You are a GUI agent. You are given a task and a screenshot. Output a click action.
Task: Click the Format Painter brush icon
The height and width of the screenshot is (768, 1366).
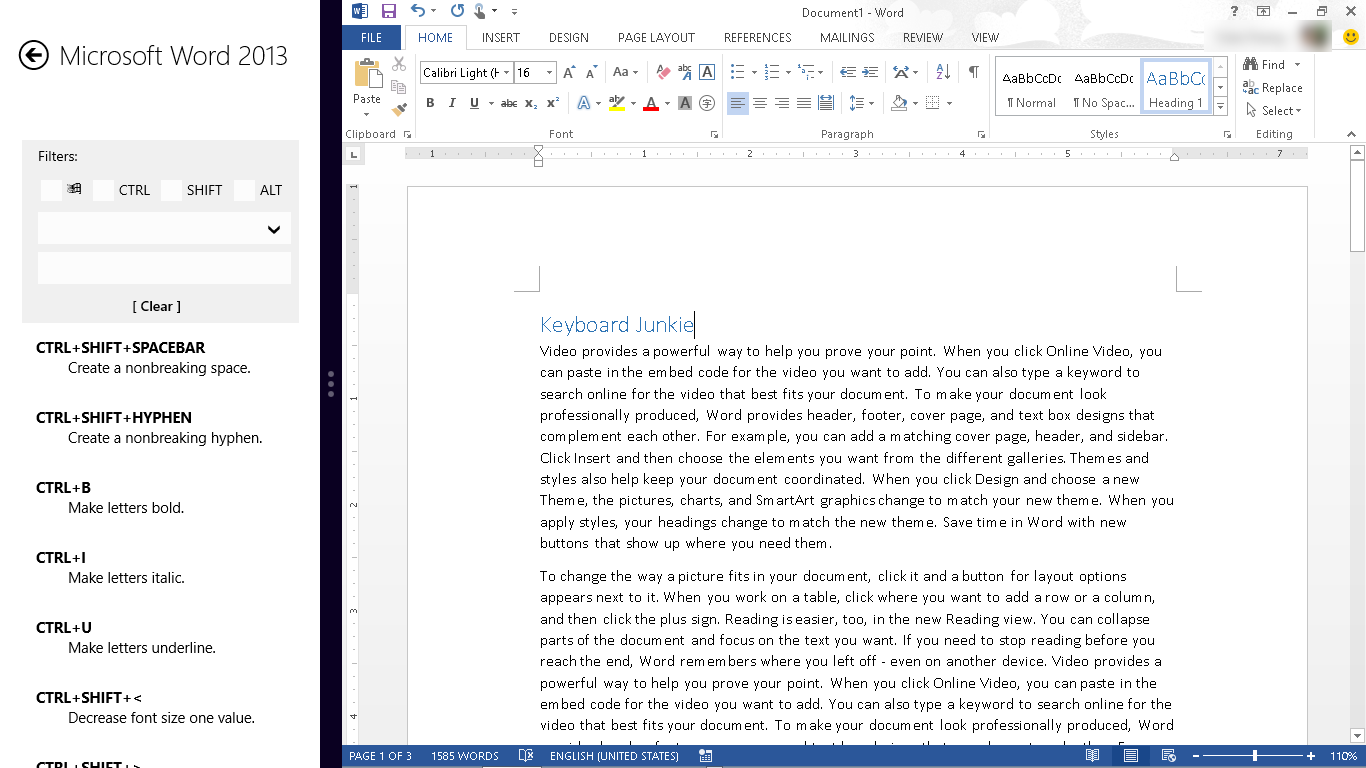pos(399,109)
